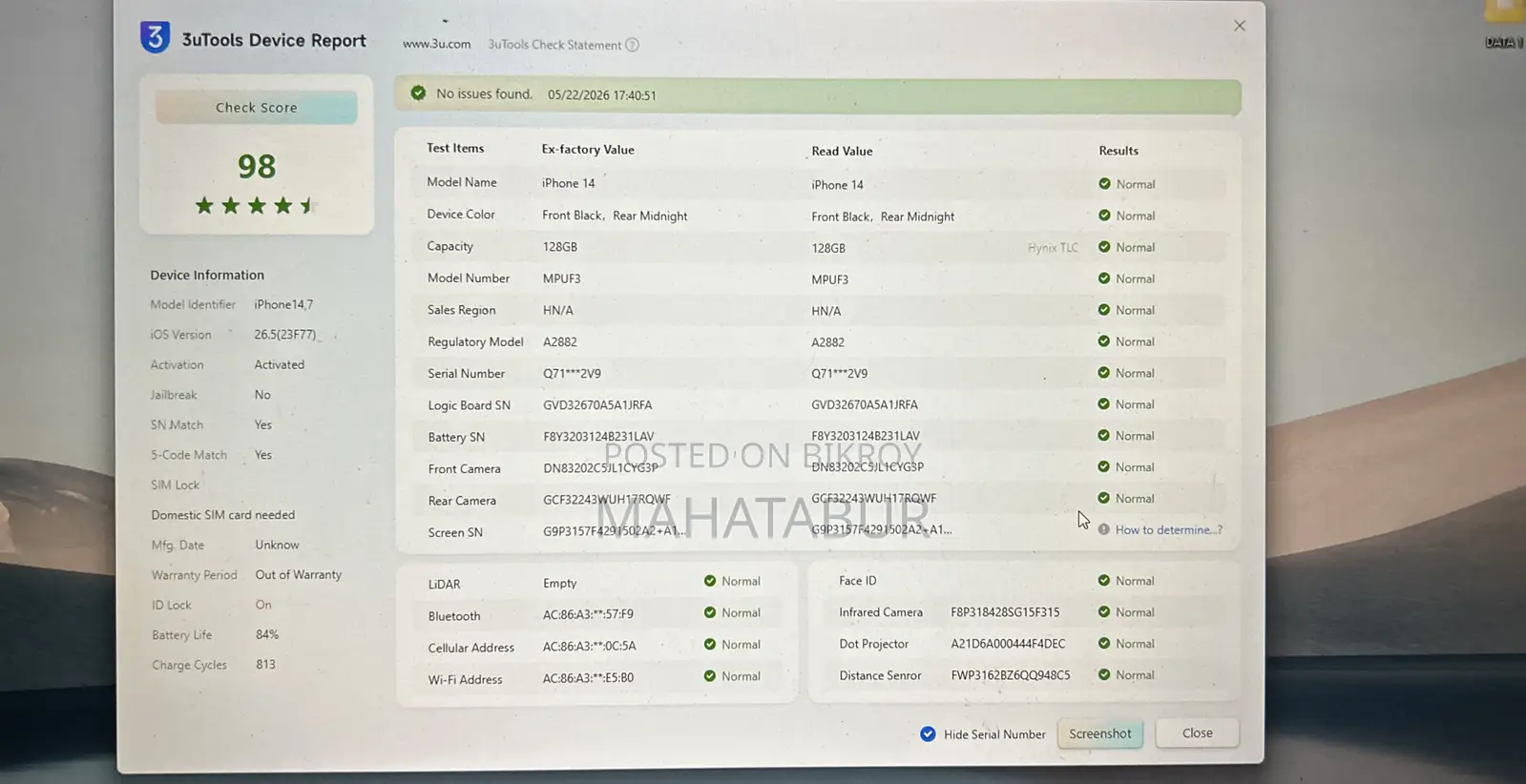Click the Results column header

pos(1118,151)
